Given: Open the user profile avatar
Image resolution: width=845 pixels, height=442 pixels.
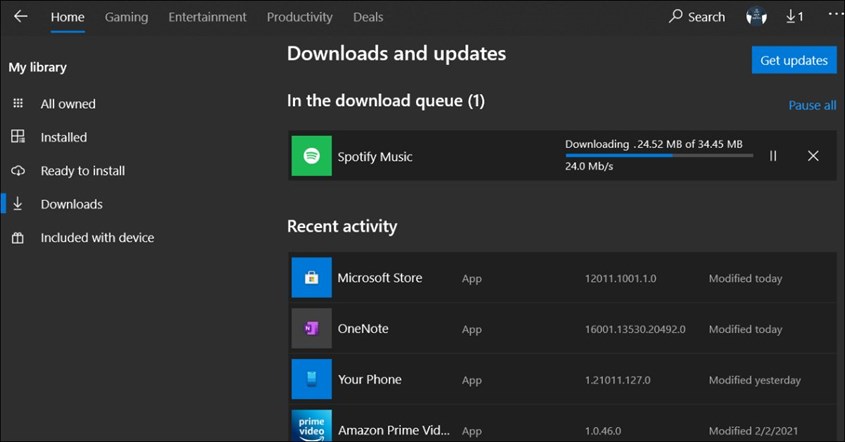Looking at the screenshot, I should 757,17.
